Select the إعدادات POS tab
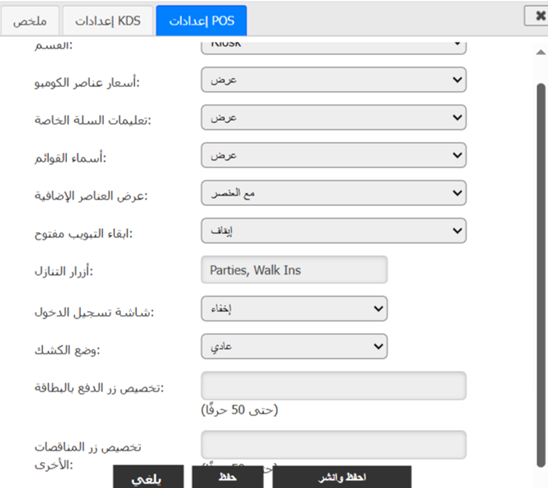The image size is (548, 488). coord(202,21)
